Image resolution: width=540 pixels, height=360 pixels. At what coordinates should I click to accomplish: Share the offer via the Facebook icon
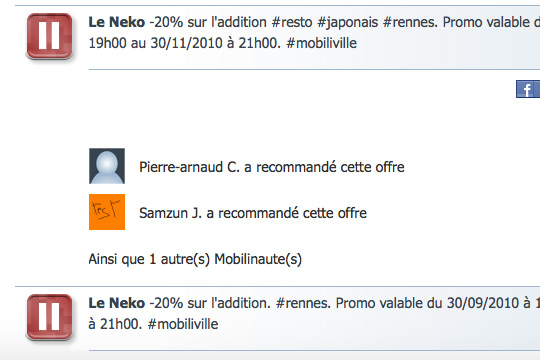528,89
